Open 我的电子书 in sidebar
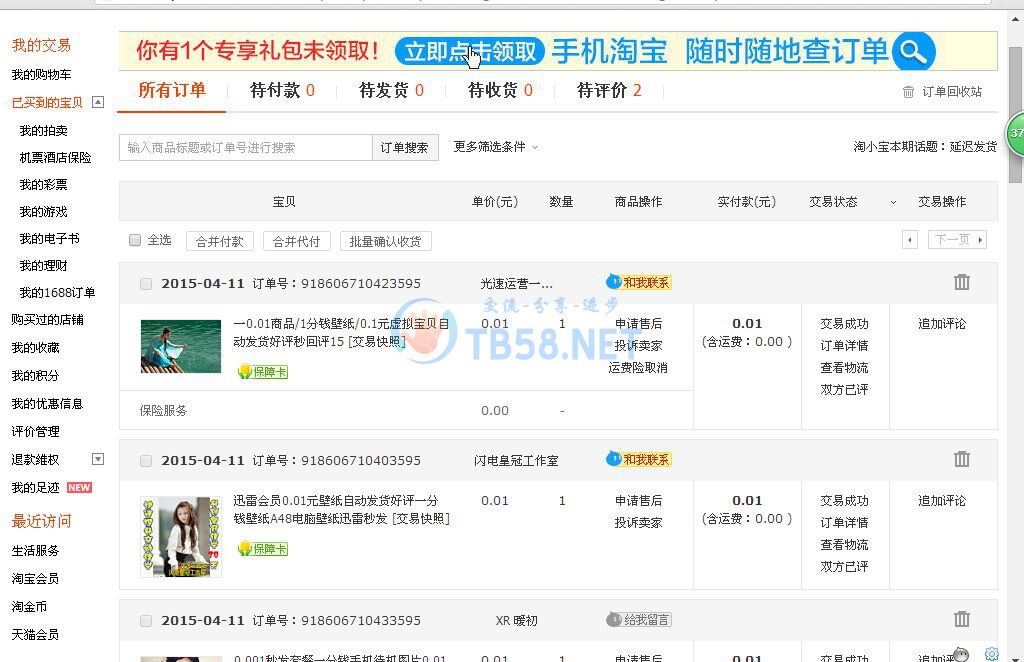Screen dimensions: 1024x662 50,238
